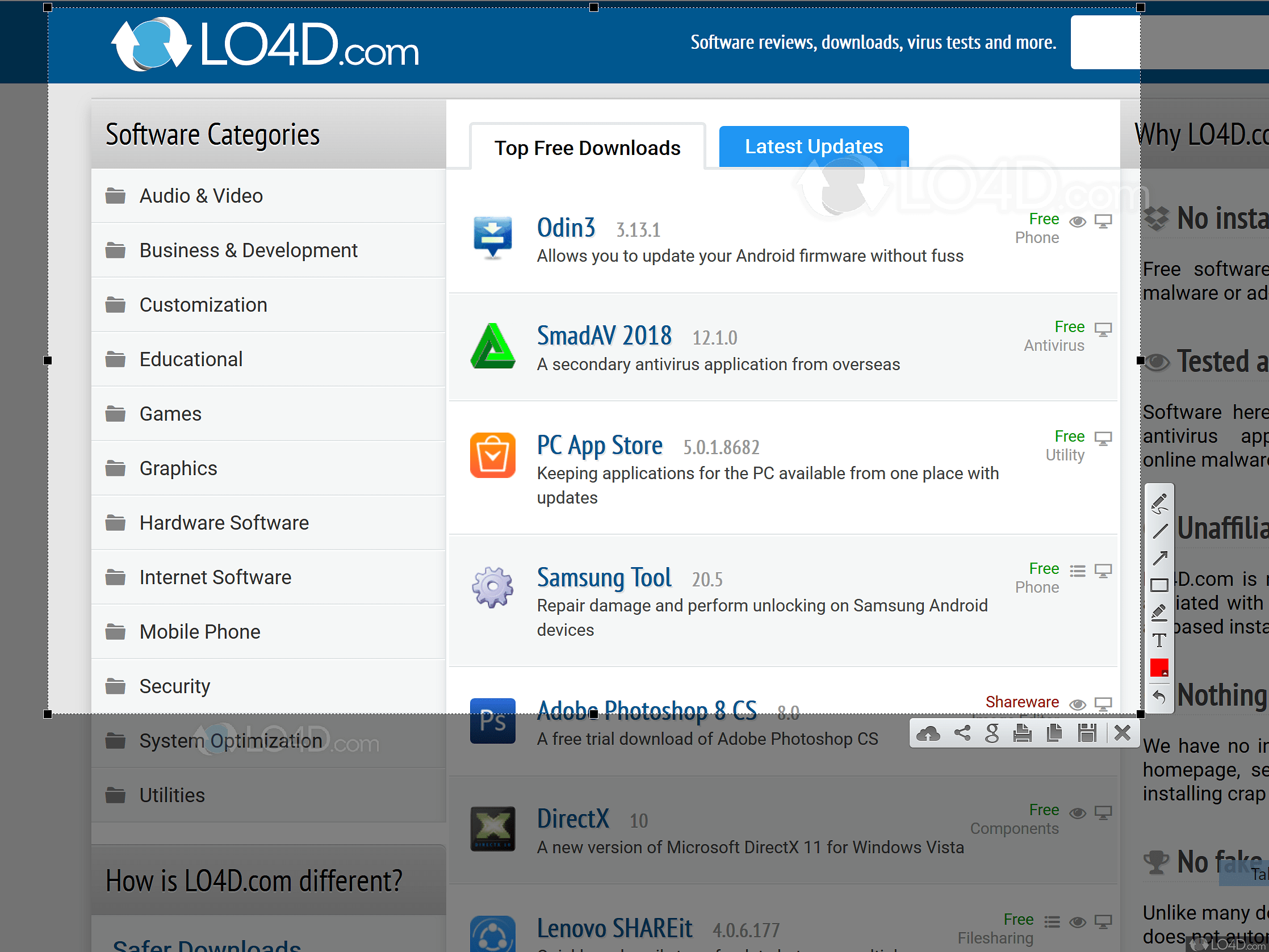Search similar images on Google
Screen dimensions: 1269x952
(992, 733)
